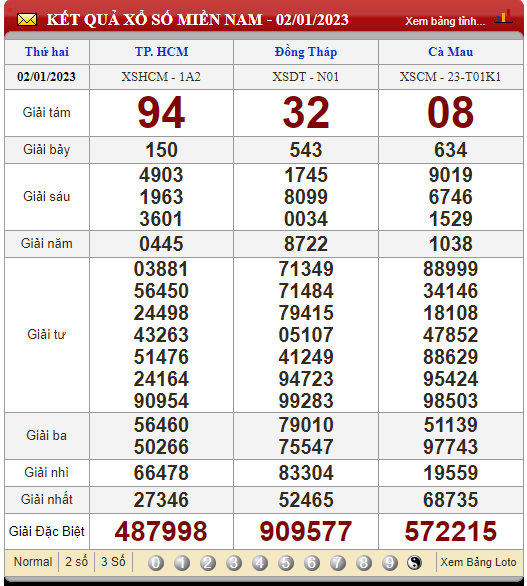Screen dimensions: 527x586
Task: Filter loto by digit 3 ball
Action: coord(234,562)
